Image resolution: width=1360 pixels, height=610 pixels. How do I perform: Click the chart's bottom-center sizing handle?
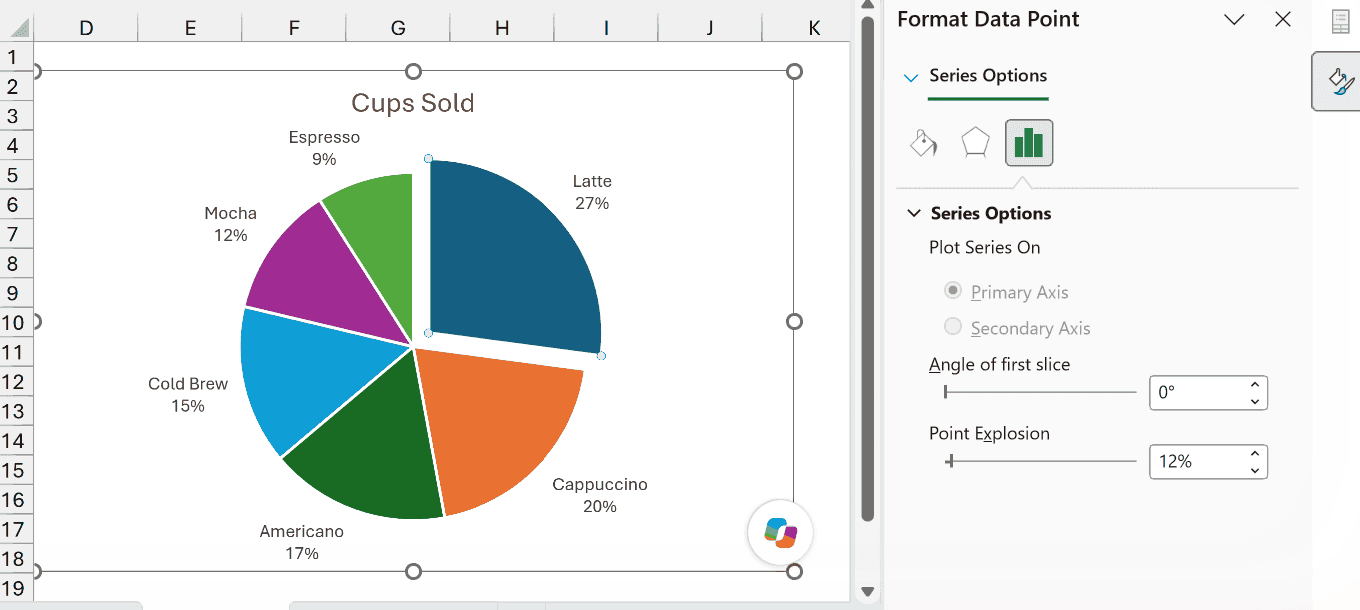coord(413,572)
